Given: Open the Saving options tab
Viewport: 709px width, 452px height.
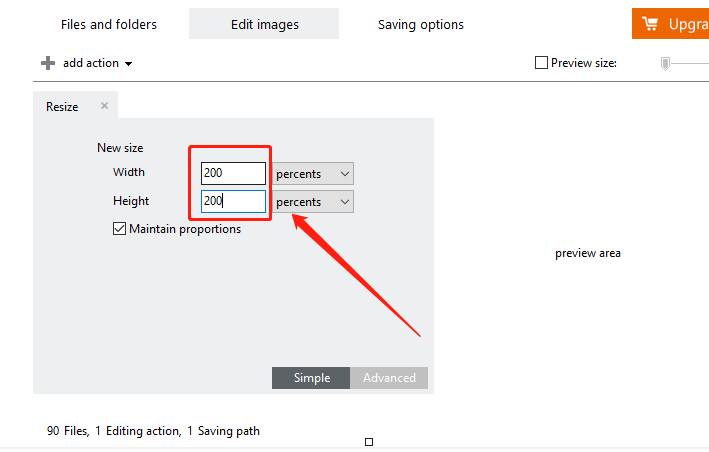Looking at the screenshot, I should 420,24.
